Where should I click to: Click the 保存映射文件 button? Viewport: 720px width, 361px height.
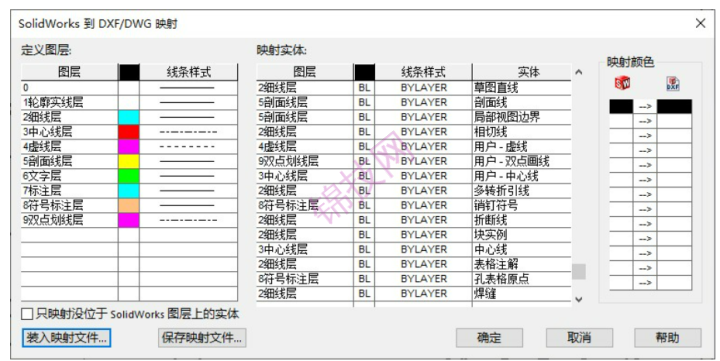pyautogui.click(x=202, y=338)
